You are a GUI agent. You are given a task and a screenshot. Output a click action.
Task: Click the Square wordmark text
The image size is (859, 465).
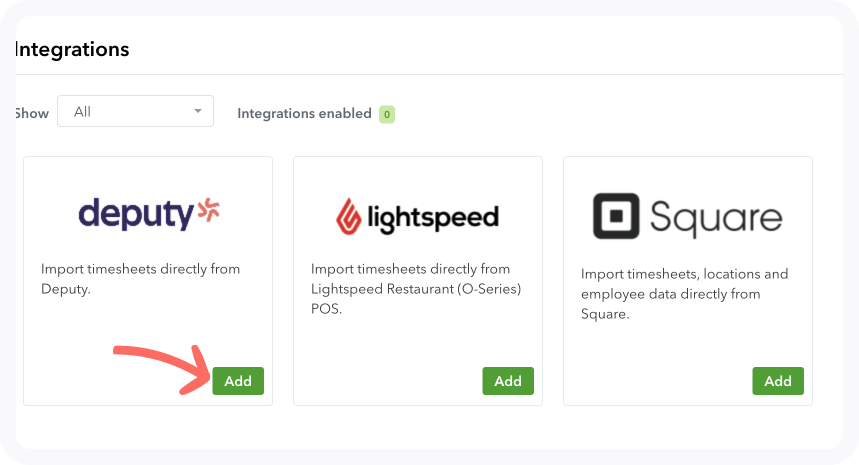pyautogui.click(x=716, y=216)
